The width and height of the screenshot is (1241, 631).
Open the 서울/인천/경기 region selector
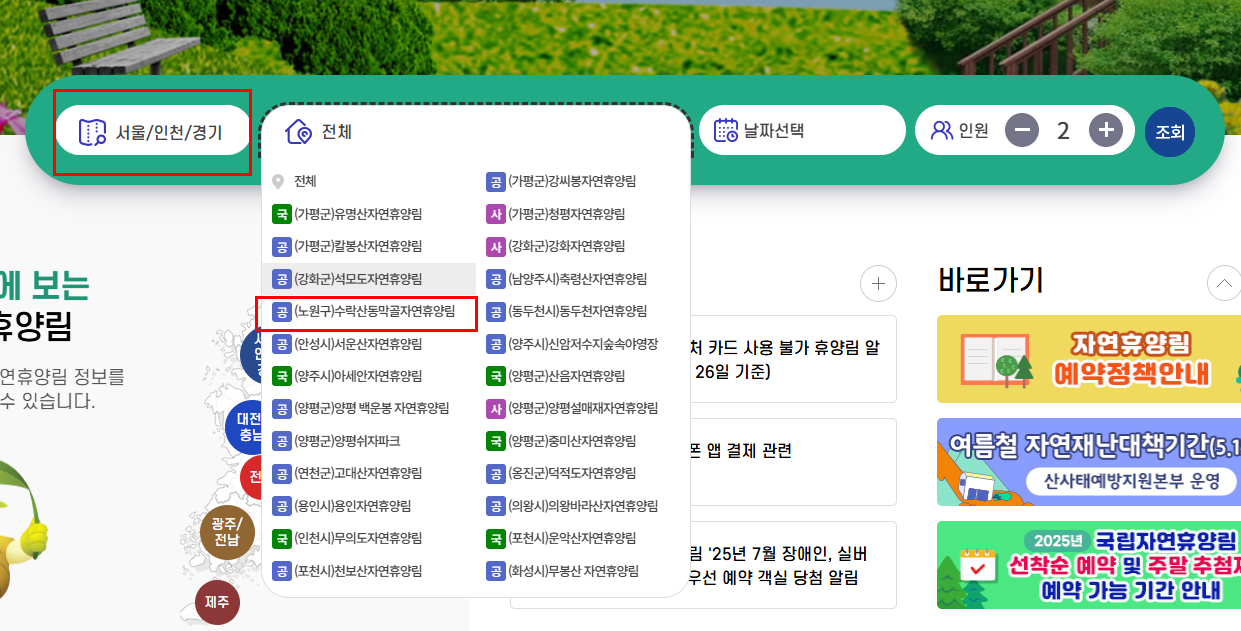pos(152,131)
